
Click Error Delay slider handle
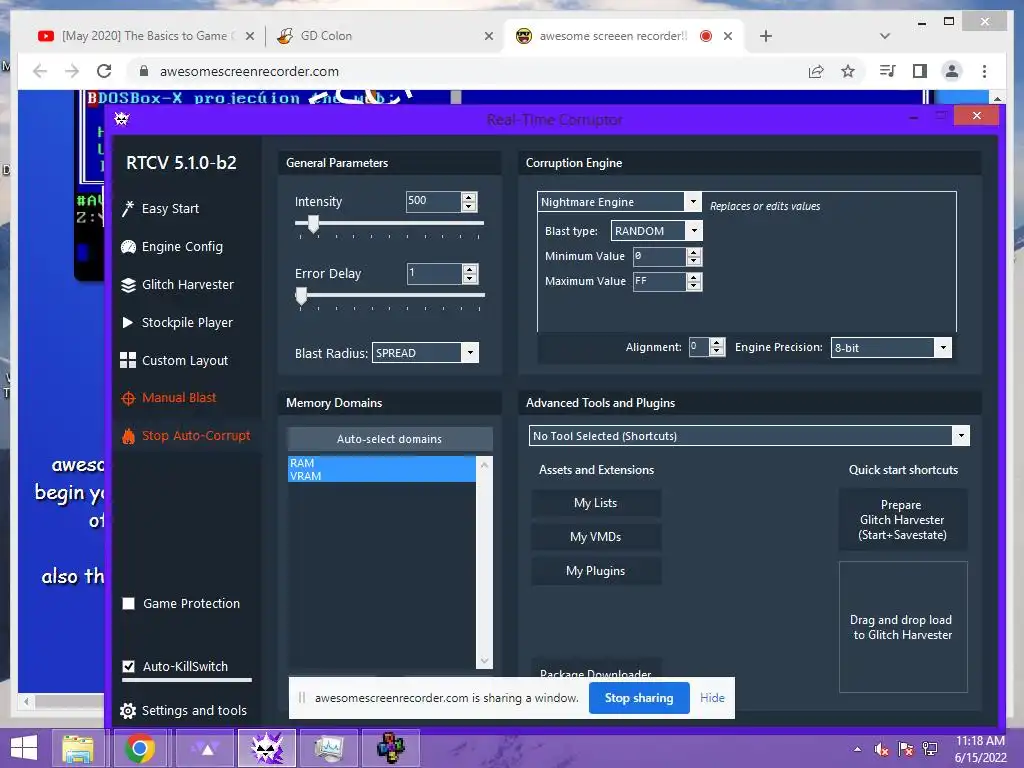(x=301, y=296)
